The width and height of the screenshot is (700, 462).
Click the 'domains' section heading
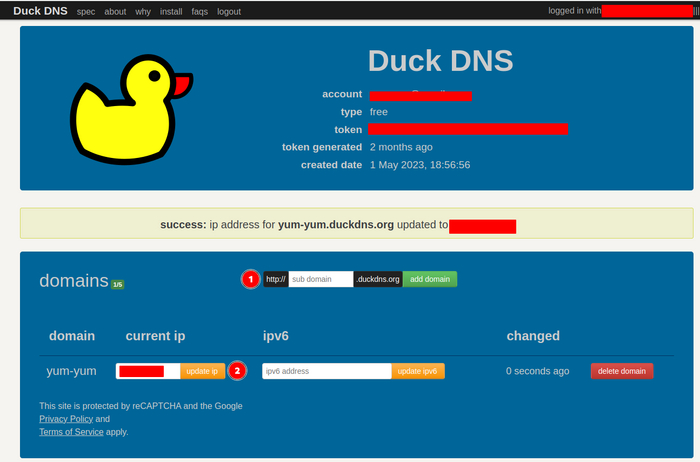click(74, 281)
